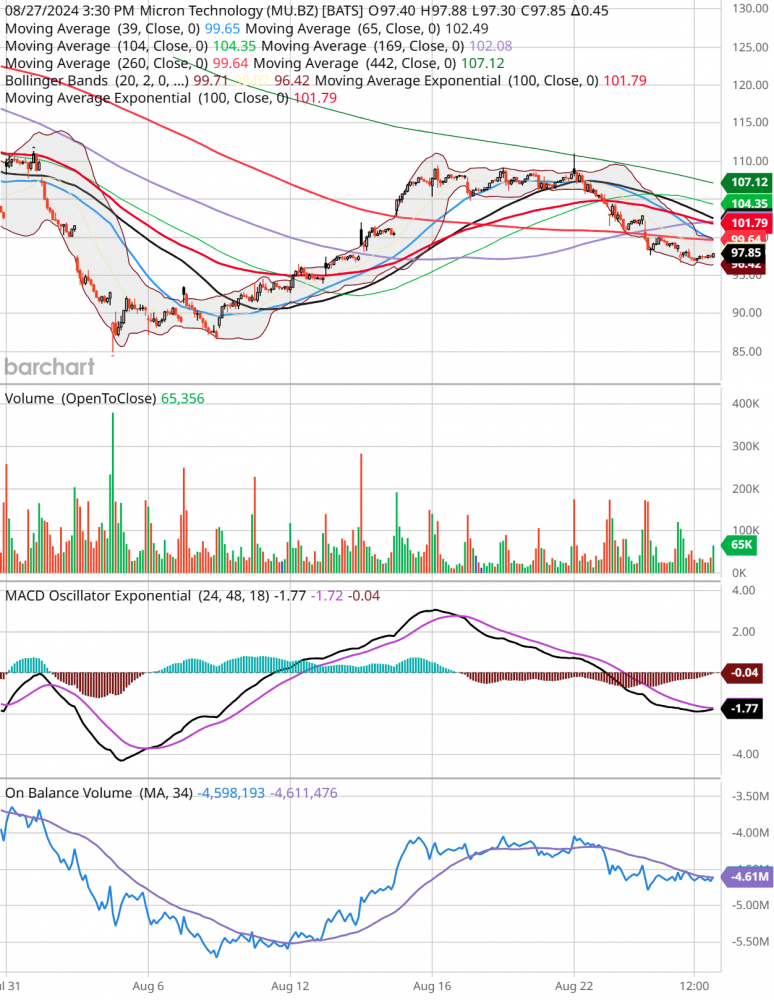The image size is (774, 1000).
Task: Click the Aug 12 date axis label
Action: pyautogui.click(x=290, y=986)
